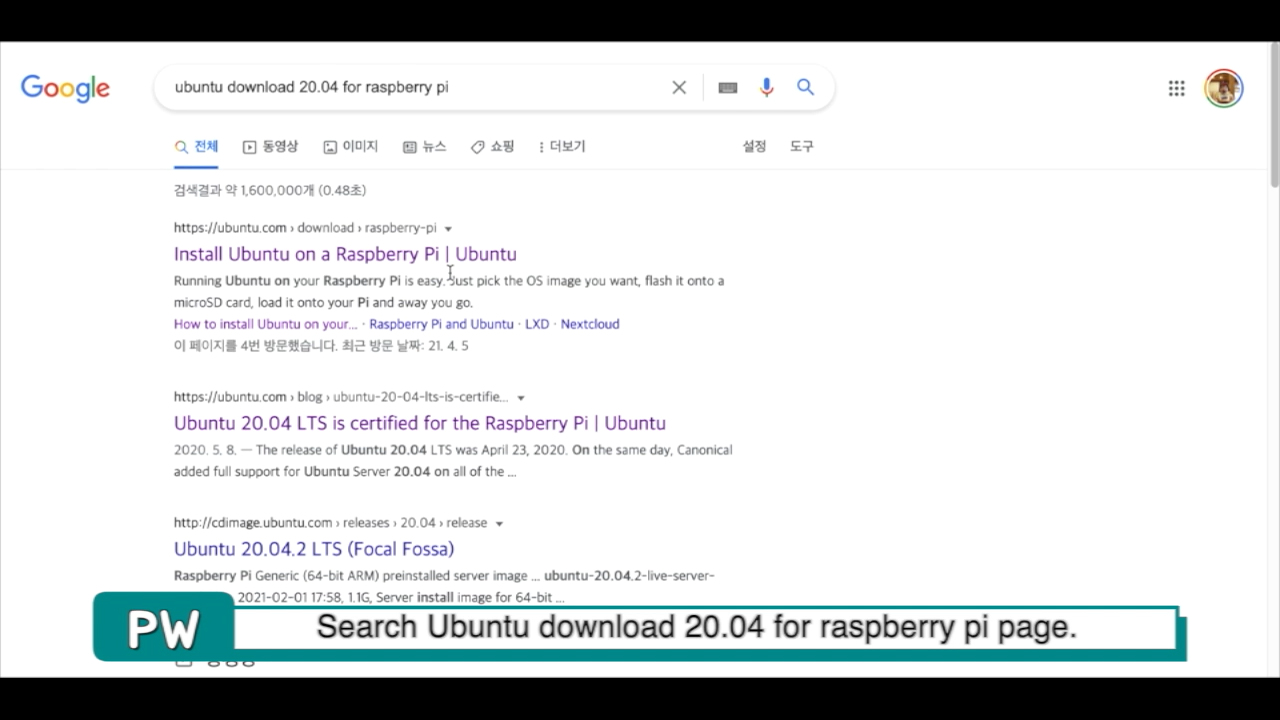Submit search with magnifying glass icon
Viewport: 1280px width, 720px height.
click(805, 88)
